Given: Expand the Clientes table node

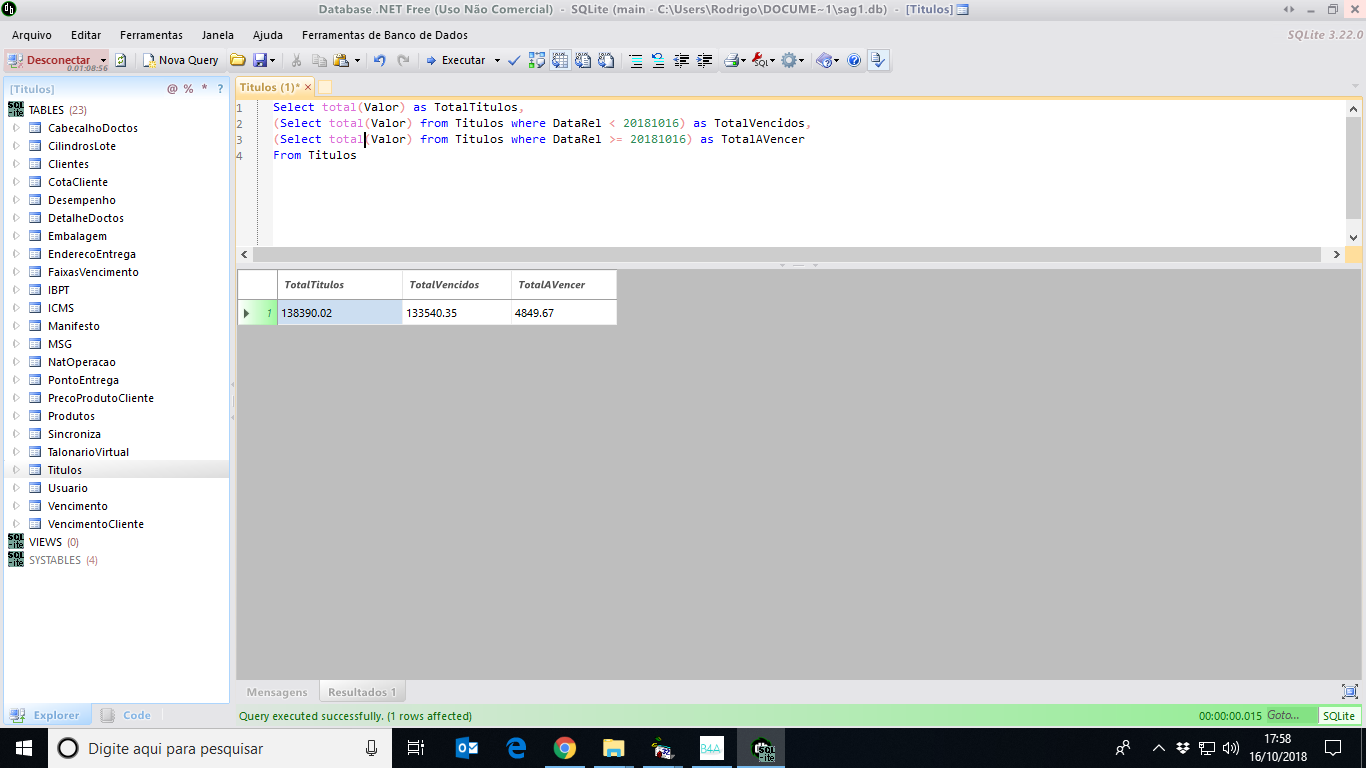Looking at the screenshot, I should point(16,164).
